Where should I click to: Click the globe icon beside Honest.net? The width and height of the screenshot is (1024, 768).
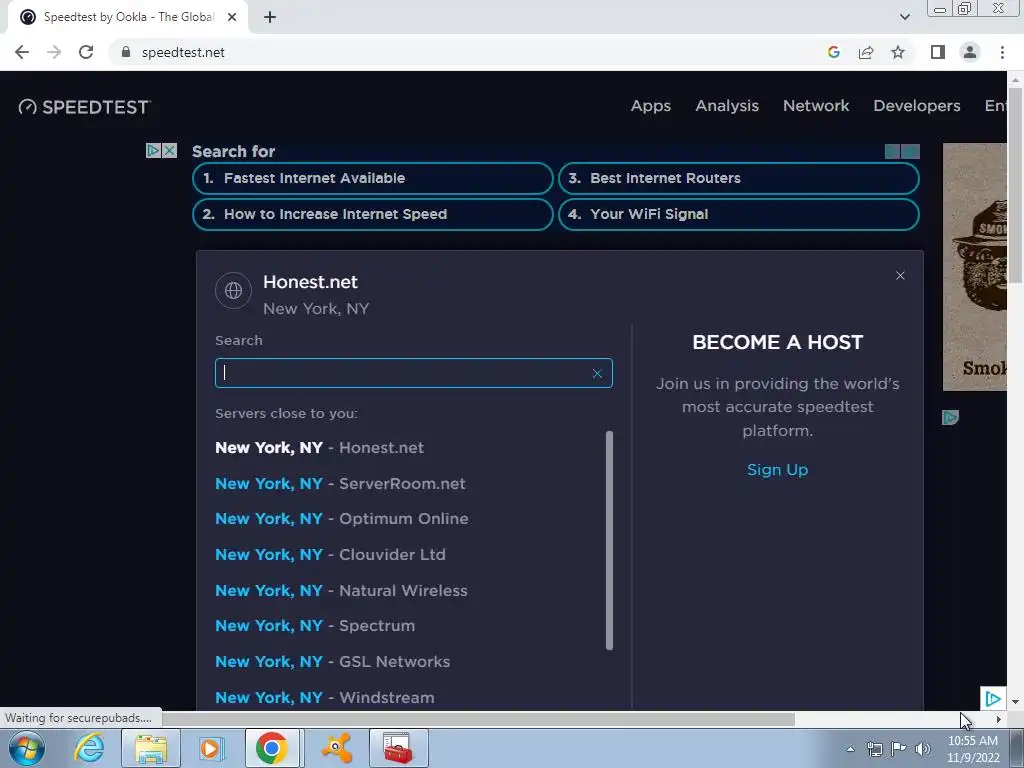233,291
